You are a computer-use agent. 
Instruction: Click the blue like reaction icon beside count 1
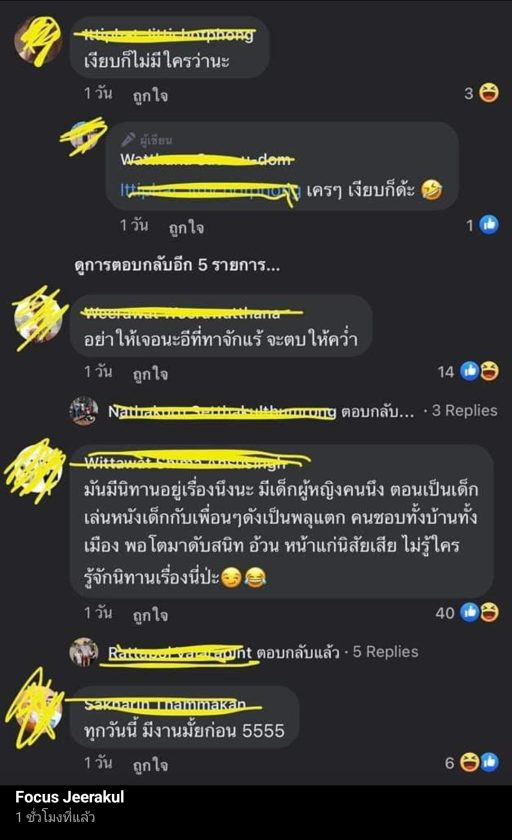[x=488, y=225]
